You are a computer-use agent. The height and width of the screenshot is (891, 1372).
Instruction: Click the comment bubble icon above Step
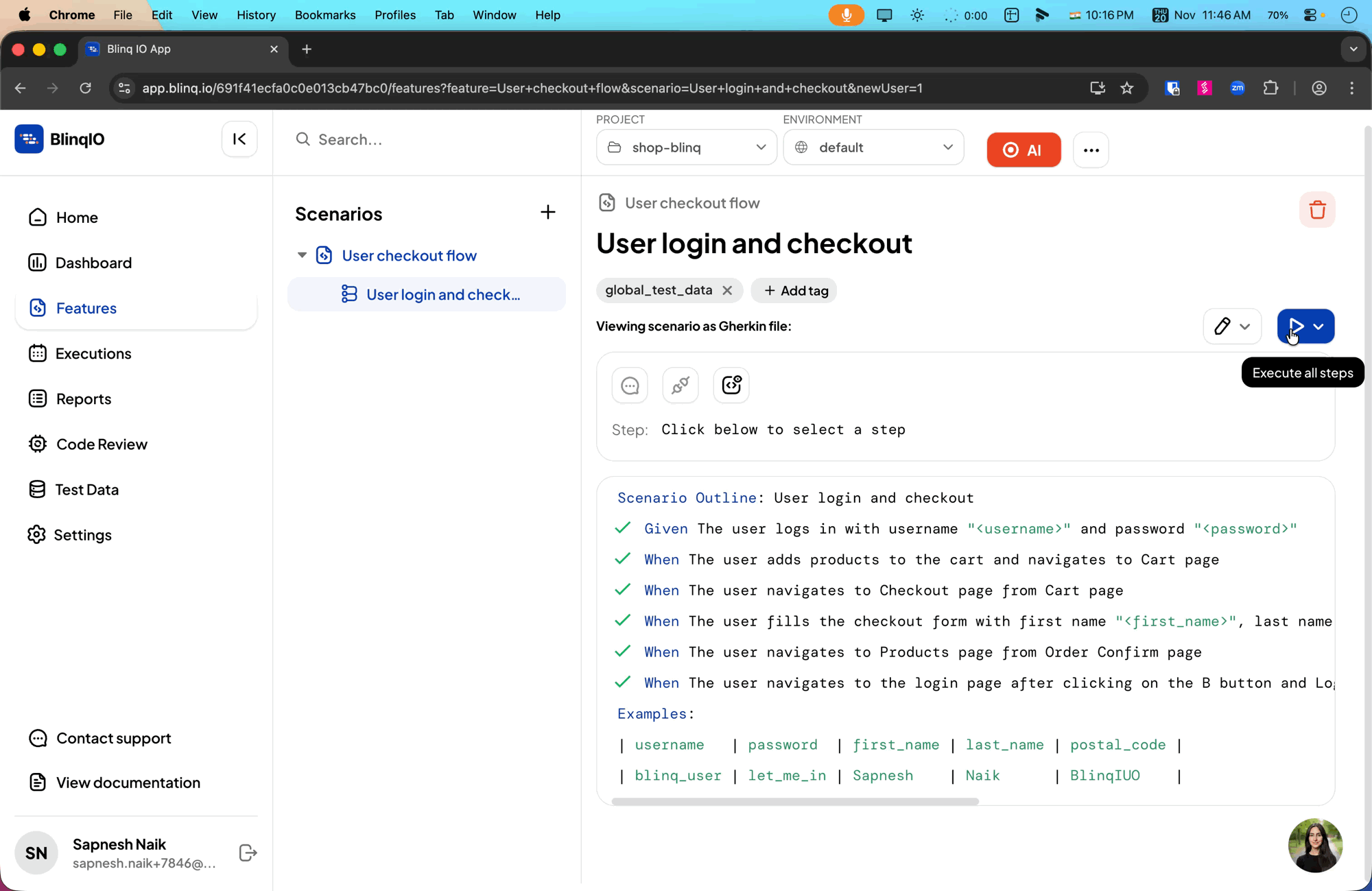tap(630, 385)
